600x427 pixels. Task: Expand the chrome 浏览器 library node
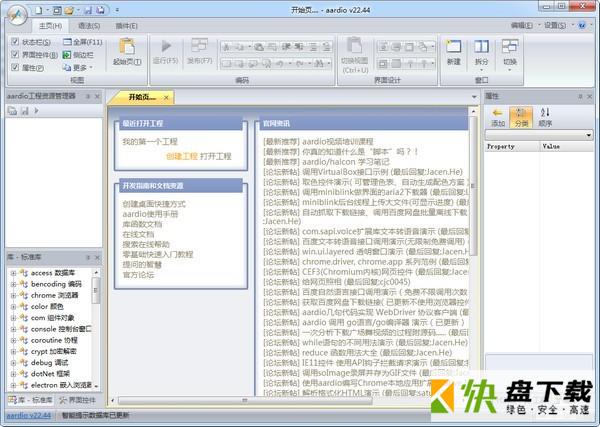[13, 295]
